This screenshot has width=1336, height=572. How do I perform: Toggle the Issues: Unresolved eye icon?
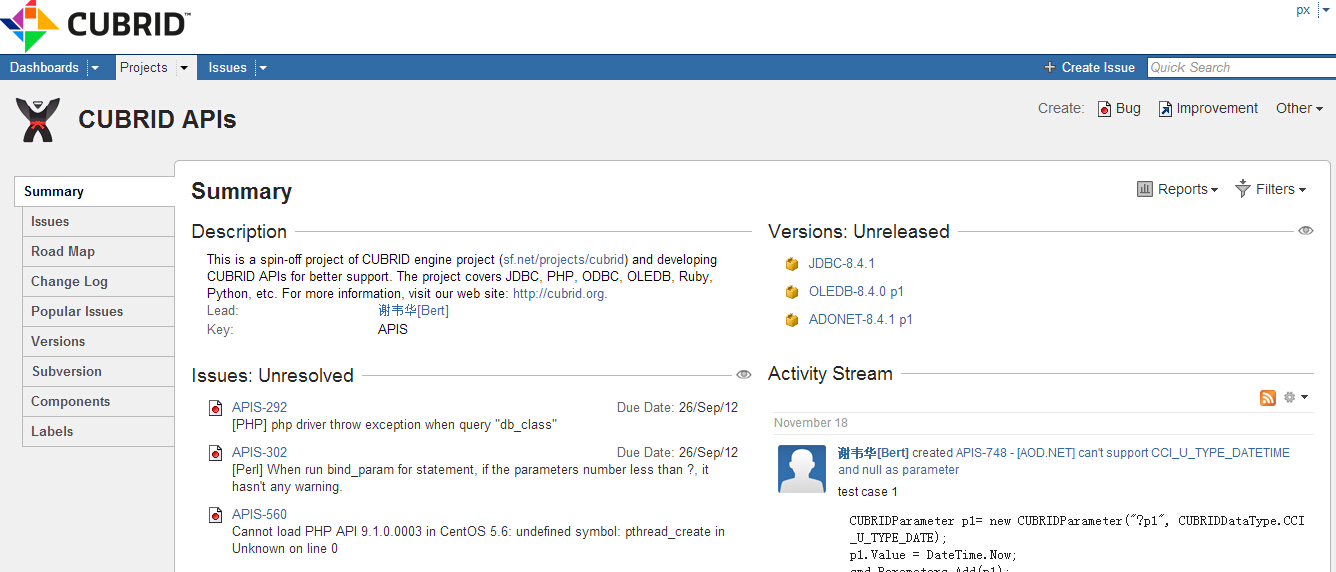tap(743, 375)
